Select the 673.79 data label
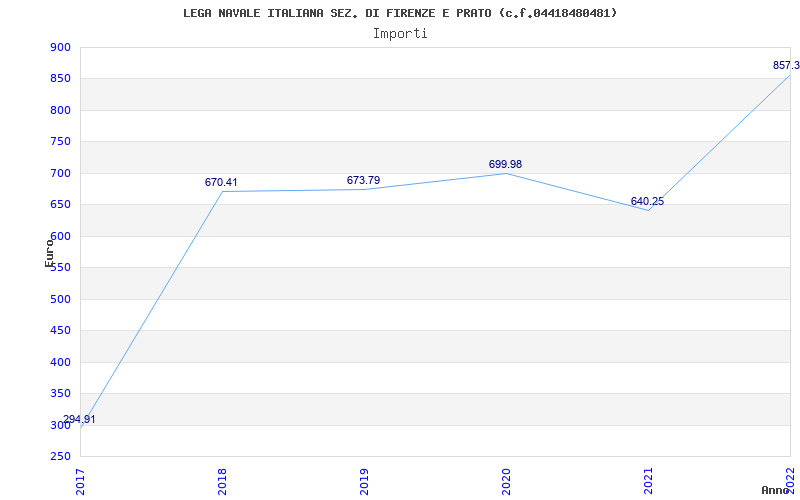The width and height of the screenshot is (800, 500). click(x=363, y=180)
